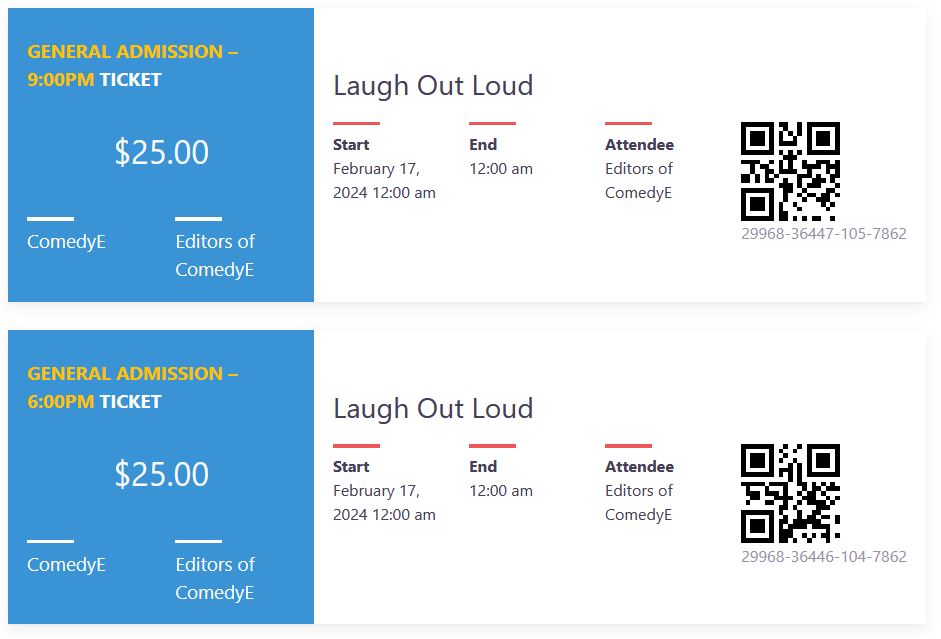Click Editors of ComedyE in the 9:00PM blue panel
941x639 pixels.
pyautogui.click(x=215, y=255)
